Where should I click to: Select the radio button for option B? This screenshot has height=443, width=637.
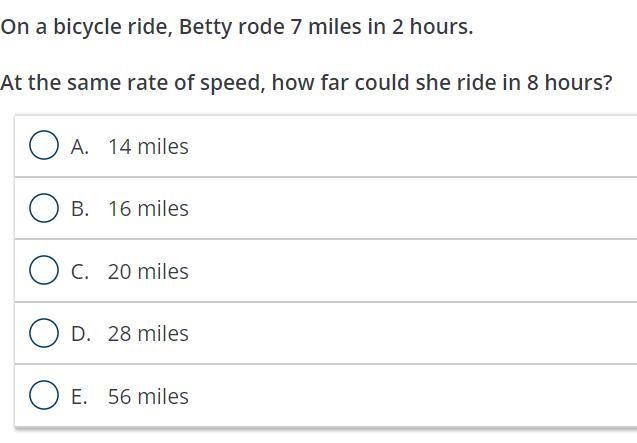pyautogui.click(x=44, y=208)
